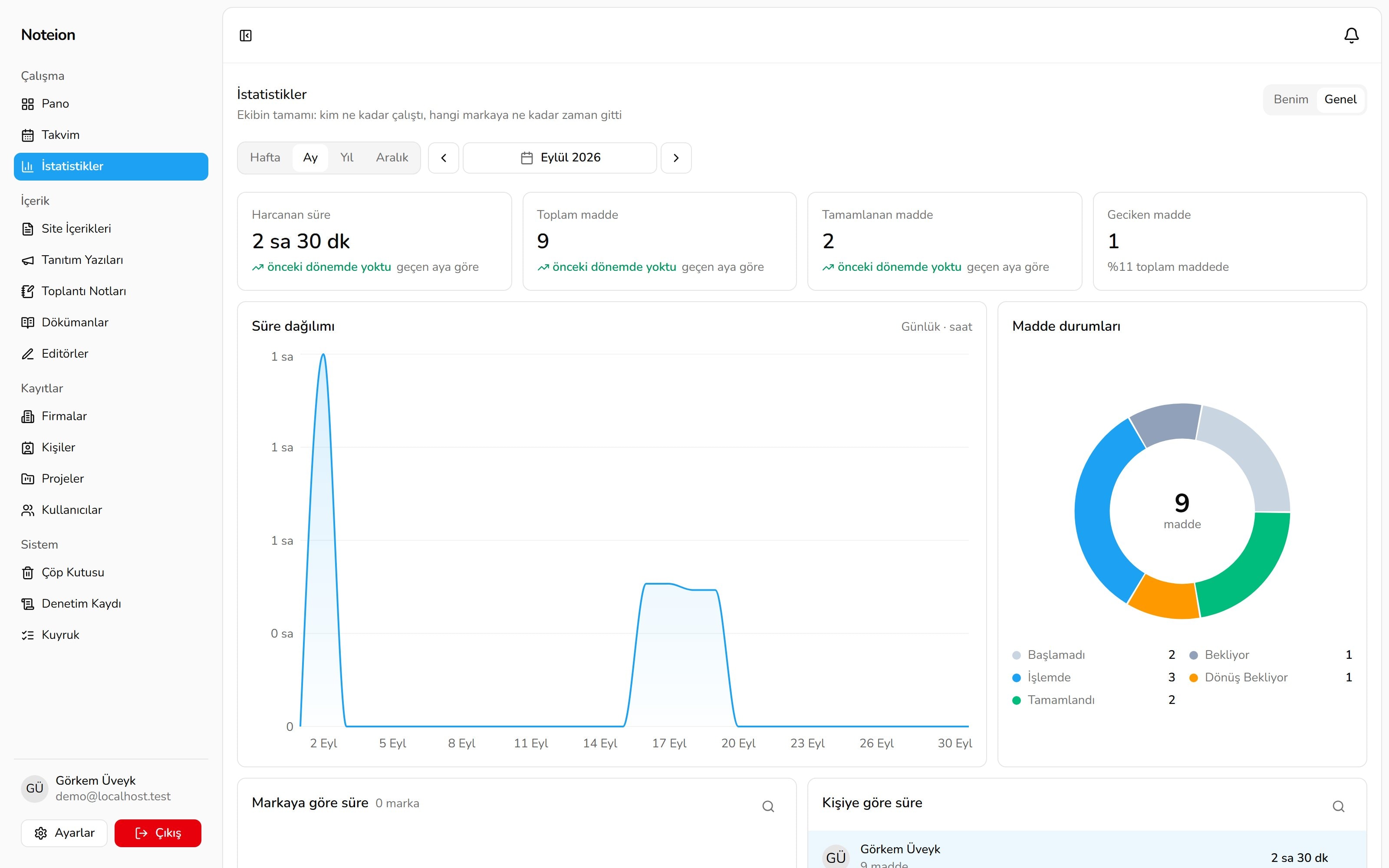Collapse the sidebar with the panel icon
This screenshot has width=1389, height=868.
pyautogui.click(x=246, y=36)
